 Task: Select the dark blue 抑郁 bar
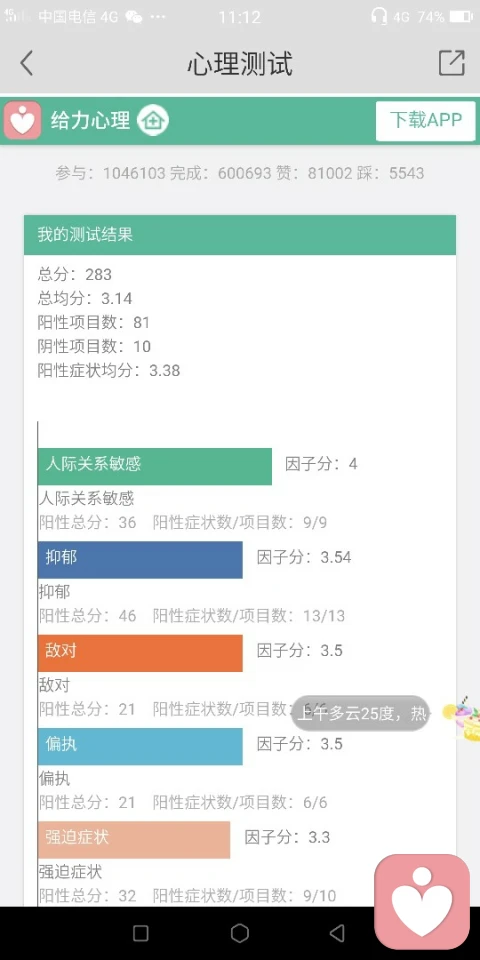(140, 560)
